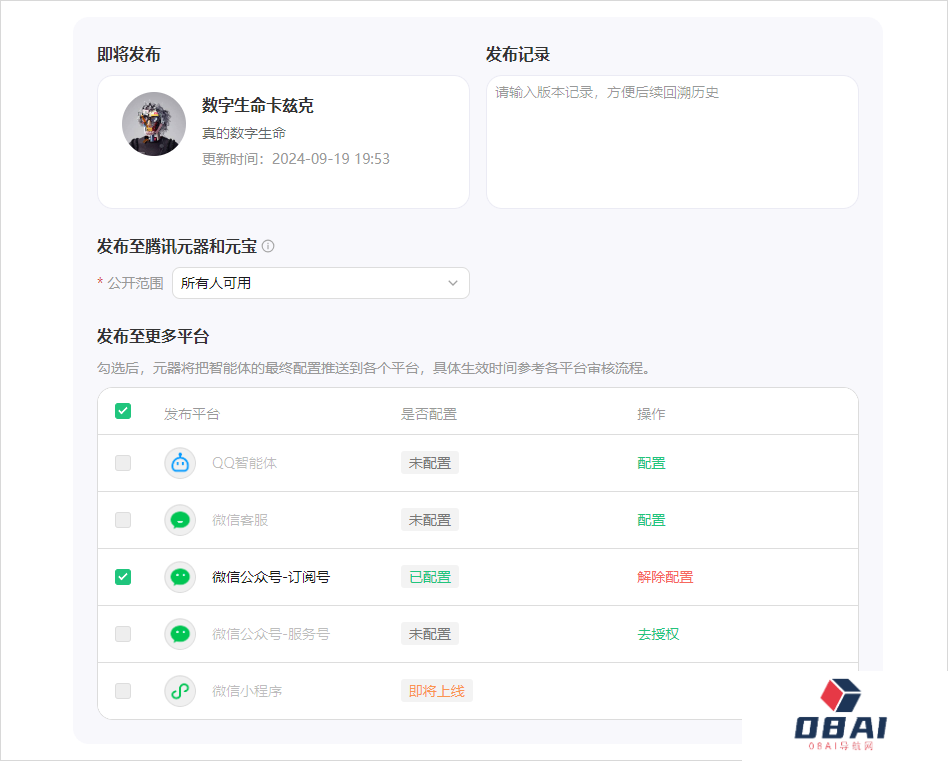Open the 公开范围 dropdown
The width and height of the screenshot is (948, 761).
pyautogui.click(x=320, y=283)
